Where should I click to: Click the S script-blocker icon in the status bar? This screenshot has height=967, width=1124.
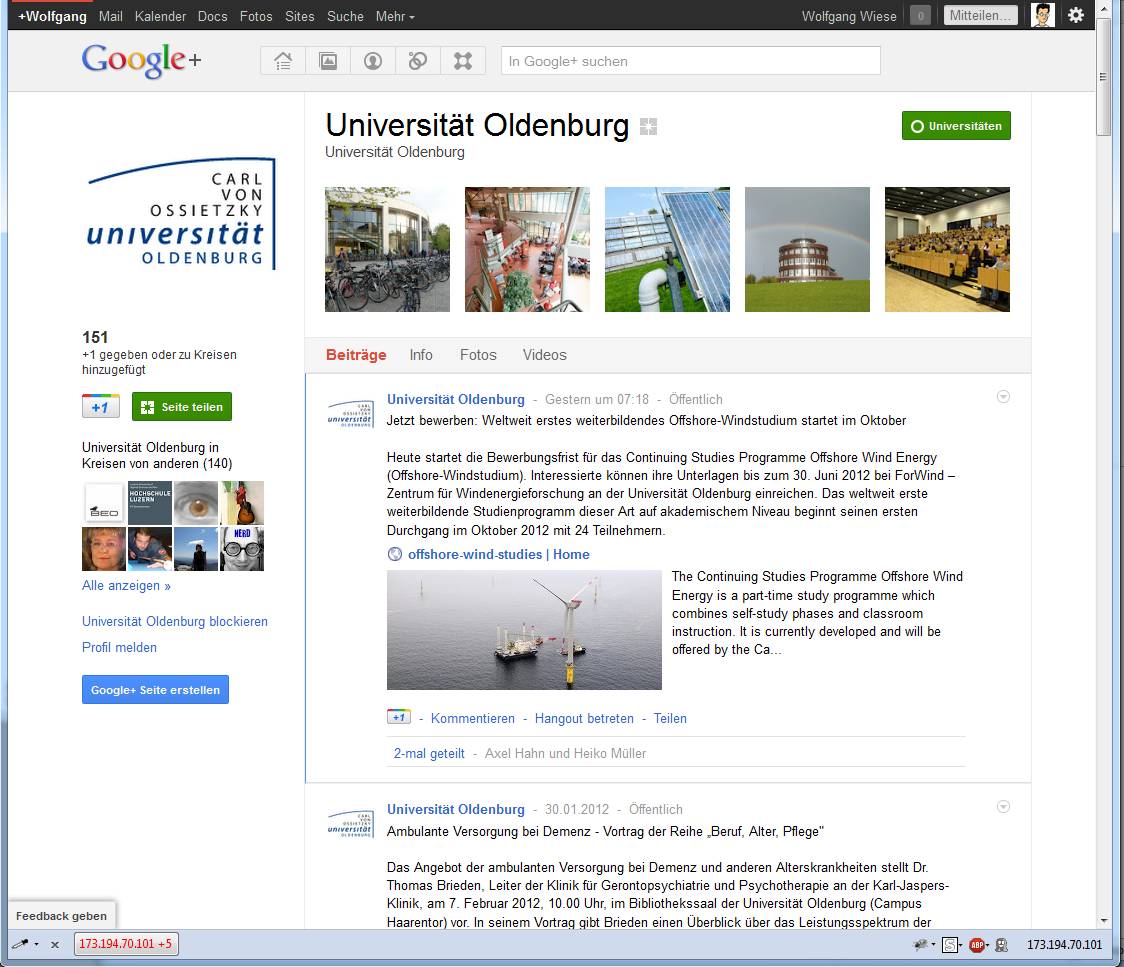coord(949,945)
